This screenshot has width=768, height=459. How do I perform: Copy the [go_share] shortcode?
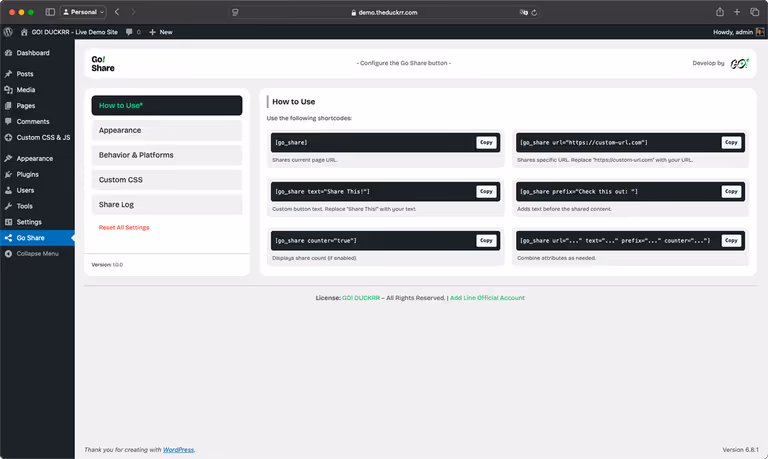(486, 143)
